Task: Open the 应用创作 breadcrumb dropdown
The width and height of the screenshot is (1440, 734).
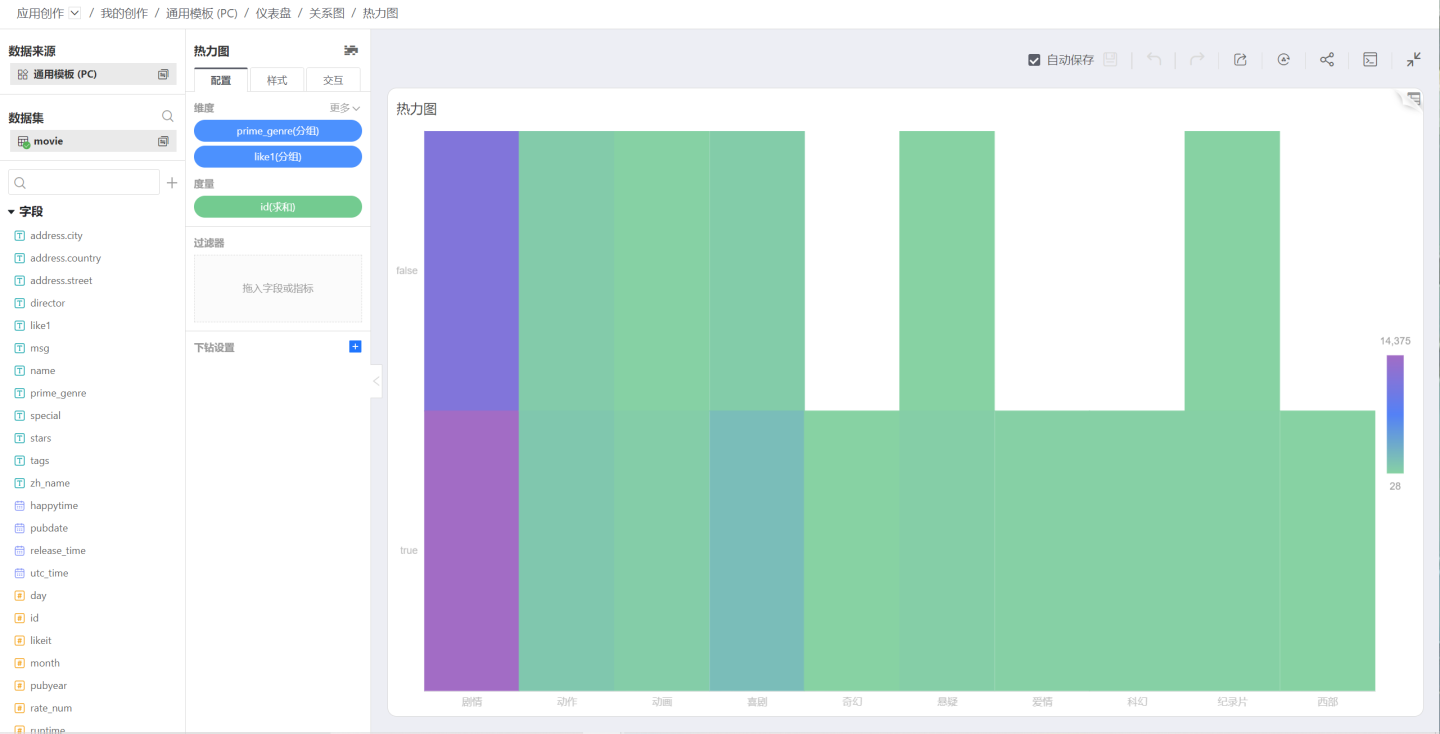Action: coord(75,13)
